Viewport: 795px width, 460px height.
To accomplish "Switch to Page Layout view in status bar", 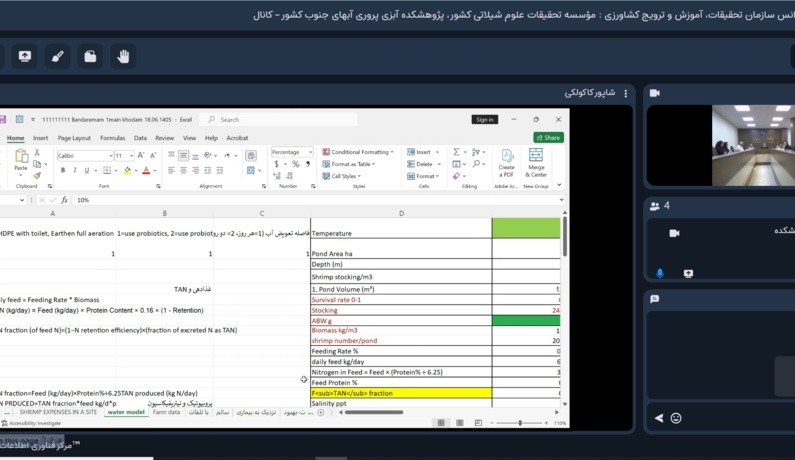I will pos(459,423).
